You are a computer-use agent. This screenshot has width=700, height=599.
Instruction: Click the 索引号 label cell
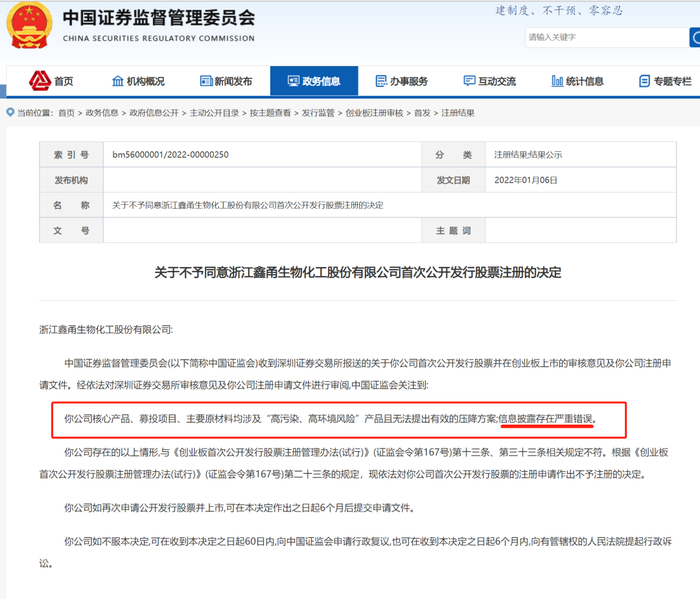71,154
